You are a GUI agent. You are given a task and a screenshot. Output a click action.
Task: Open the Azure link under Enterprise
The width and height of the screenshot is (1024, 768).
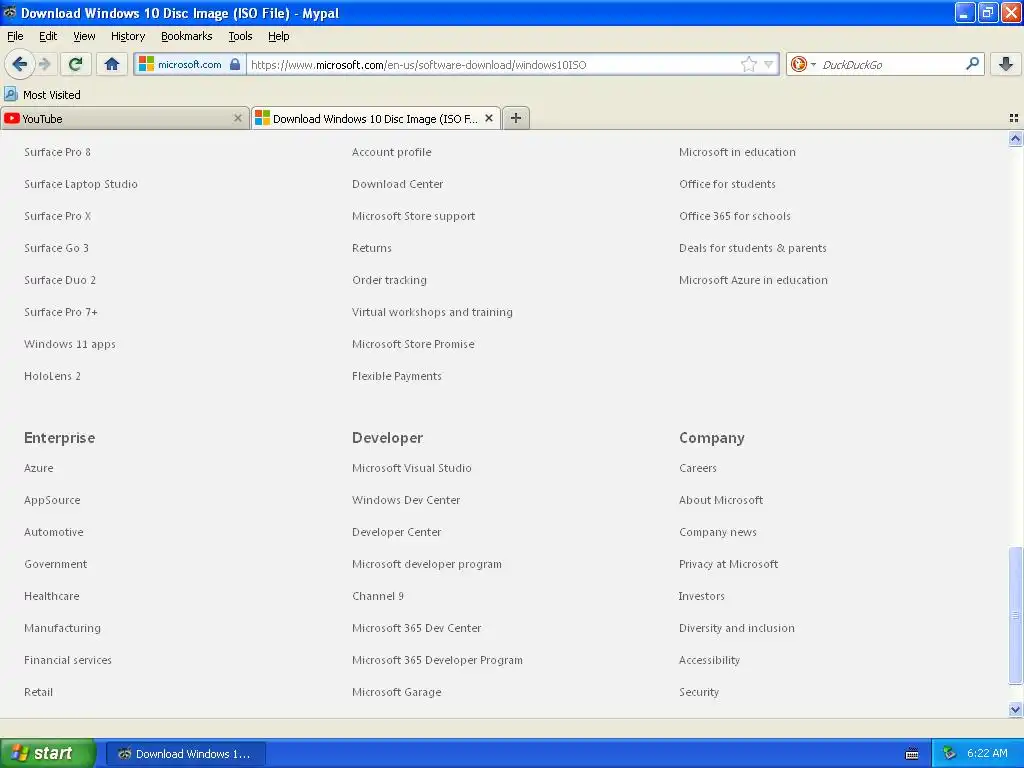click(x=39, y=468)
